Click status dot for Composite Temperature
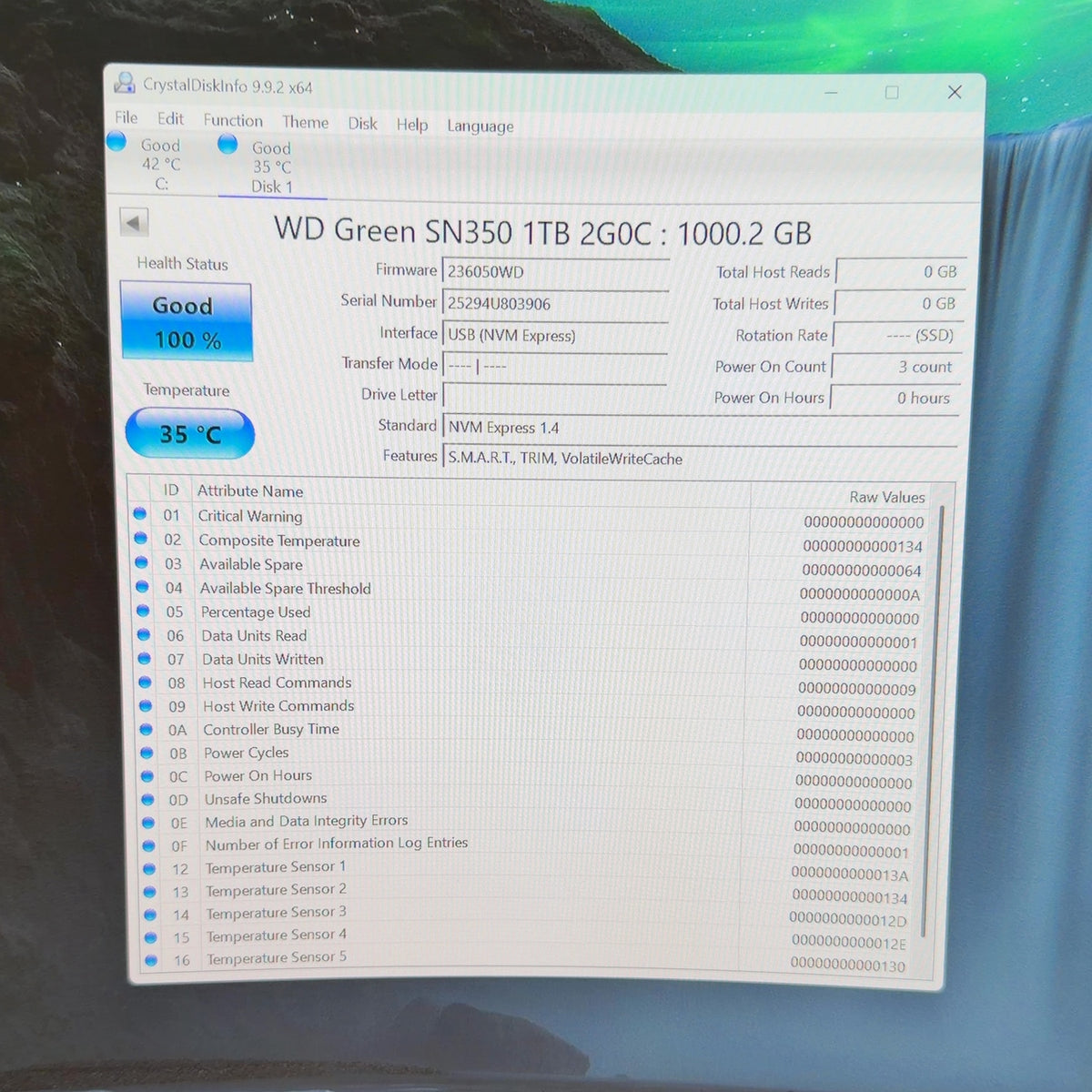1092x1092 pixels. pyautogui.click(x=140, y=538)
